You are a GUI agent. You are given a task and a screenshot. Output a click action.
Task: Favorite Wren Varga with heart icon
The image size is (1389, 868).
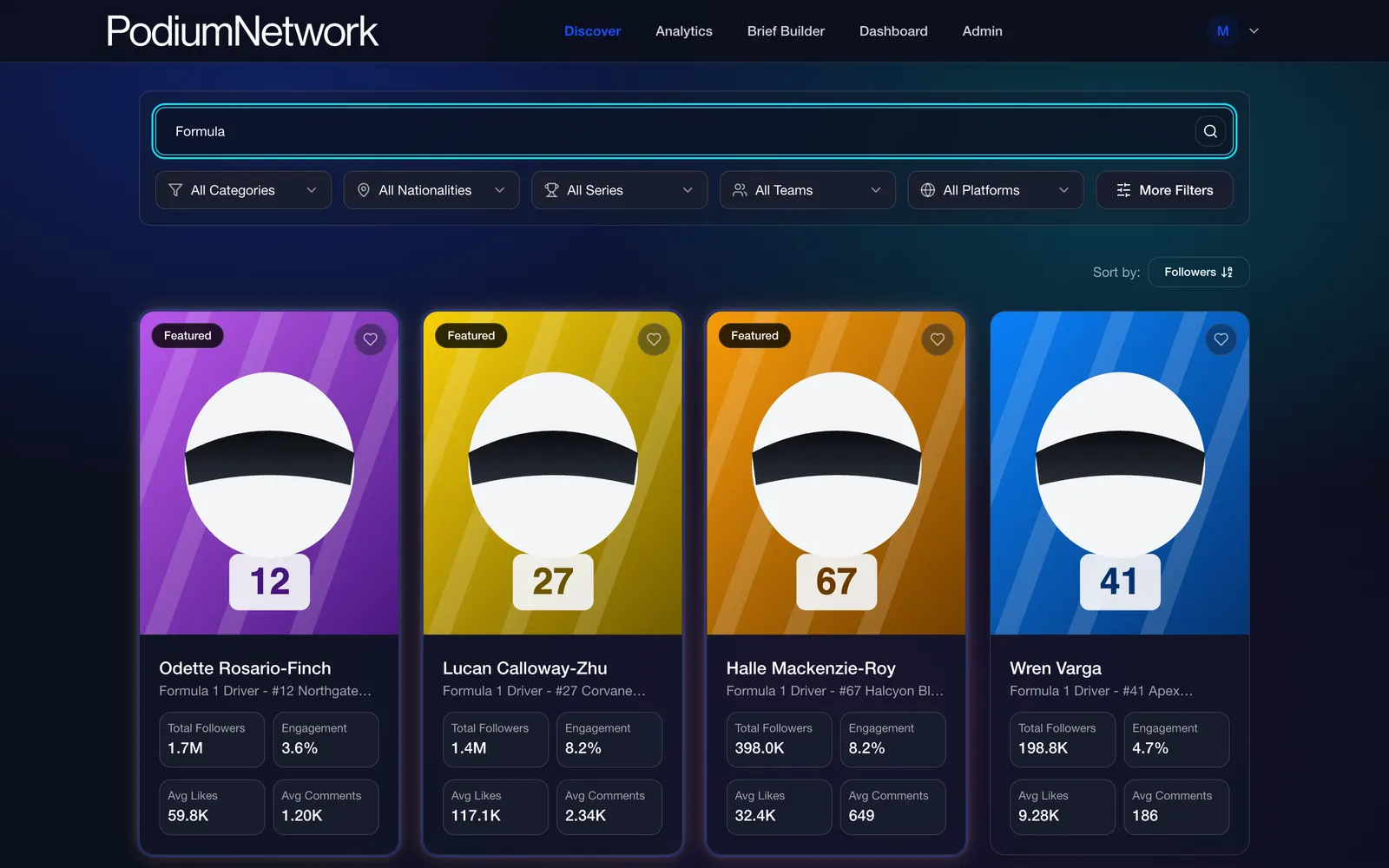(x=1221, y=339)
